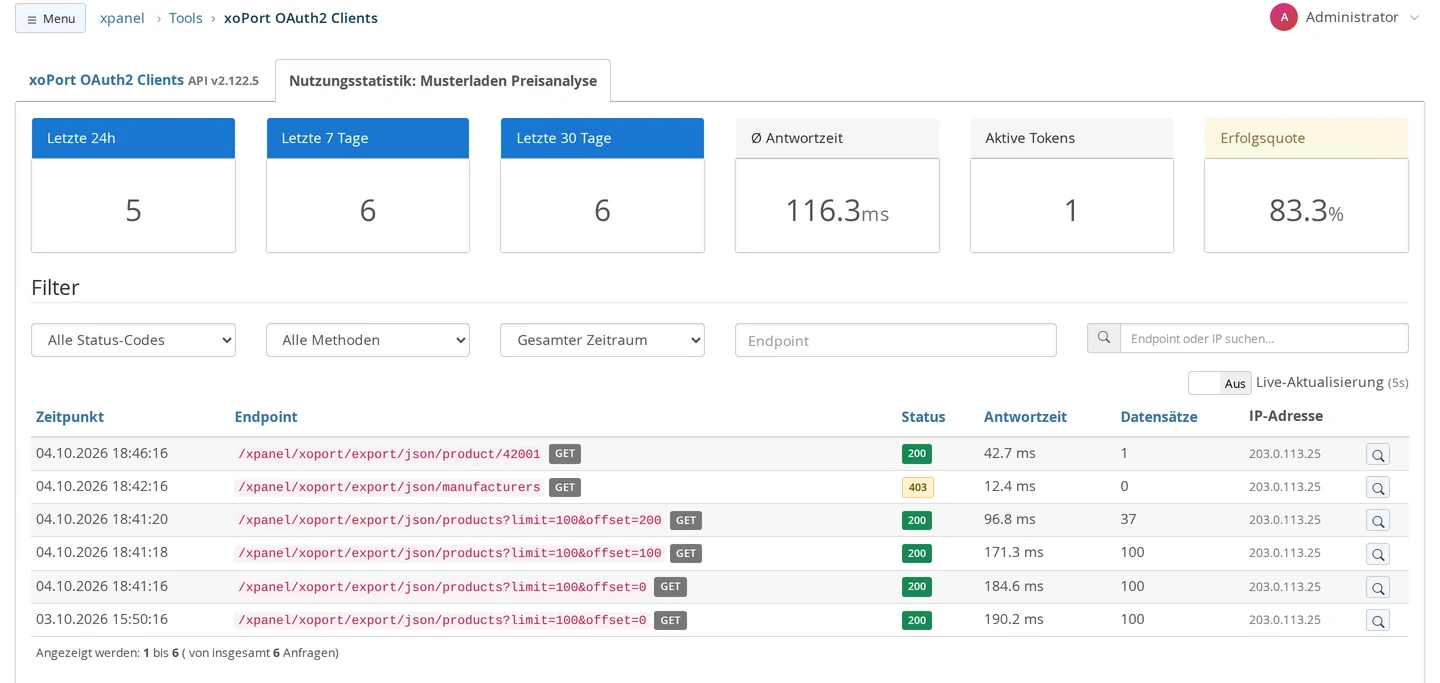Sort the table by Status column

point(923,417)
